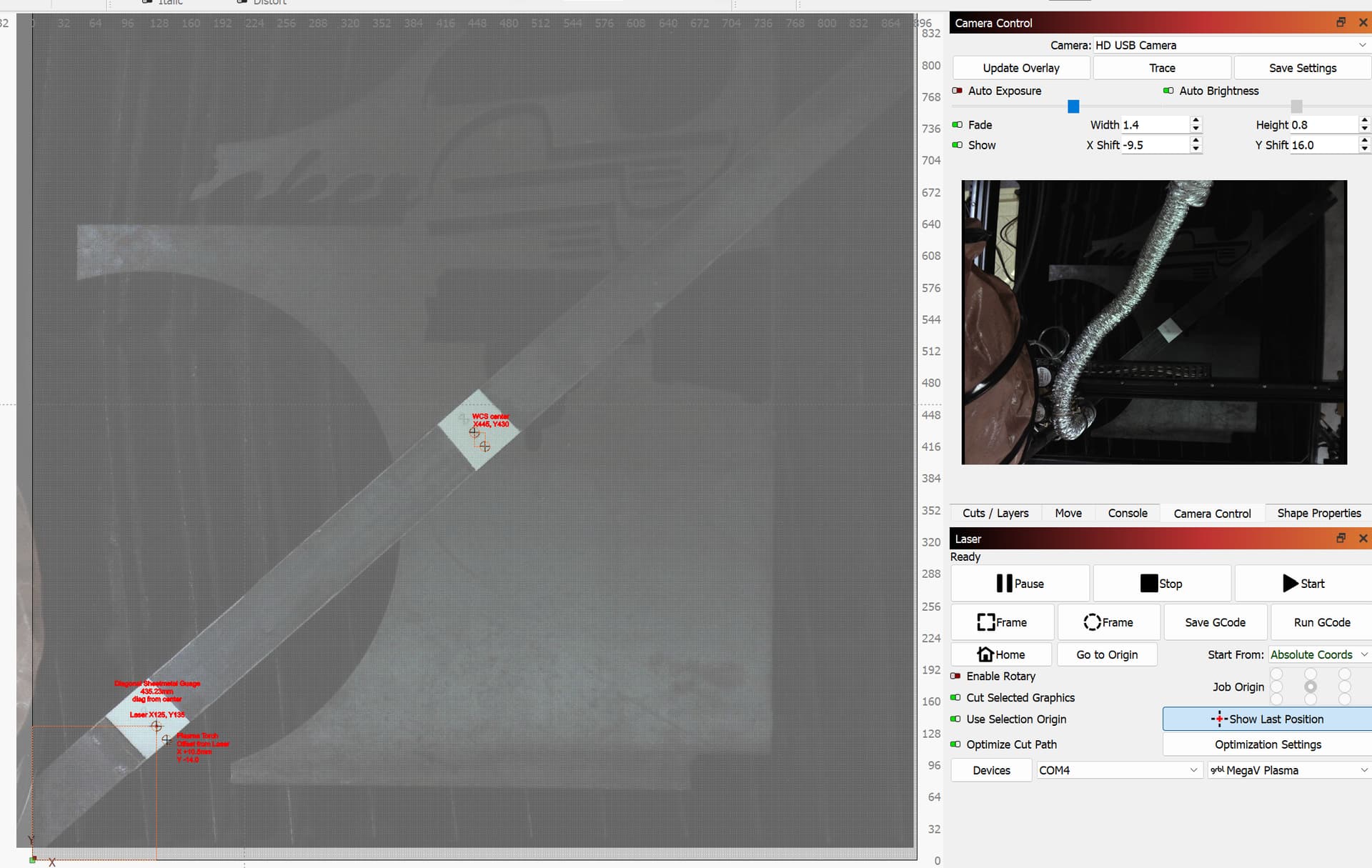Click the live camera preview image
Image resolution: width=1372 pixels, height=868 pixels.
1154,322
